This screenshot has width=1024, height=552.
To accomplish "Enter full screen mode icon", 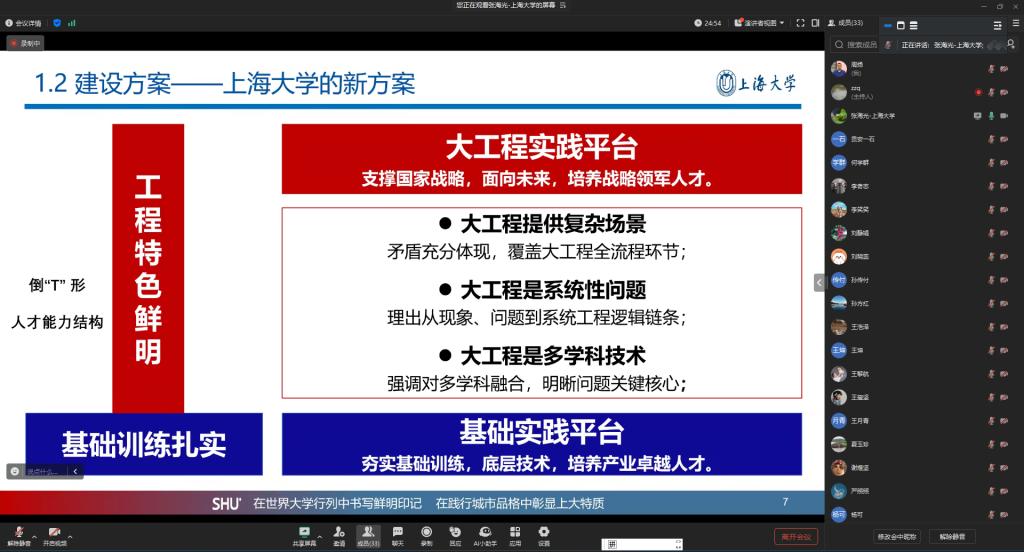I will [801, 23].
